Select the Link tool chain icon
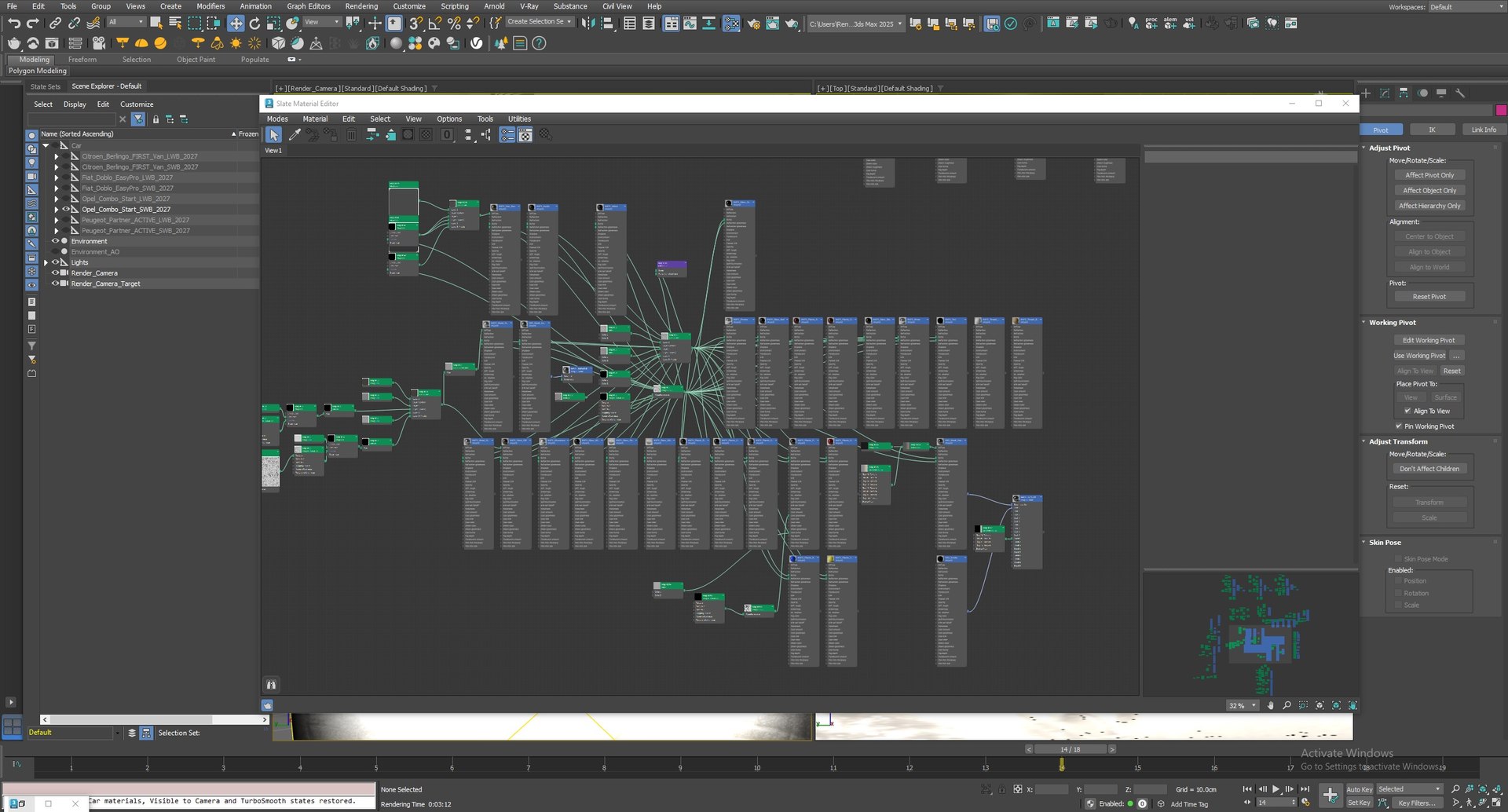Viewport: 1508px width, 812px height. 55,24
